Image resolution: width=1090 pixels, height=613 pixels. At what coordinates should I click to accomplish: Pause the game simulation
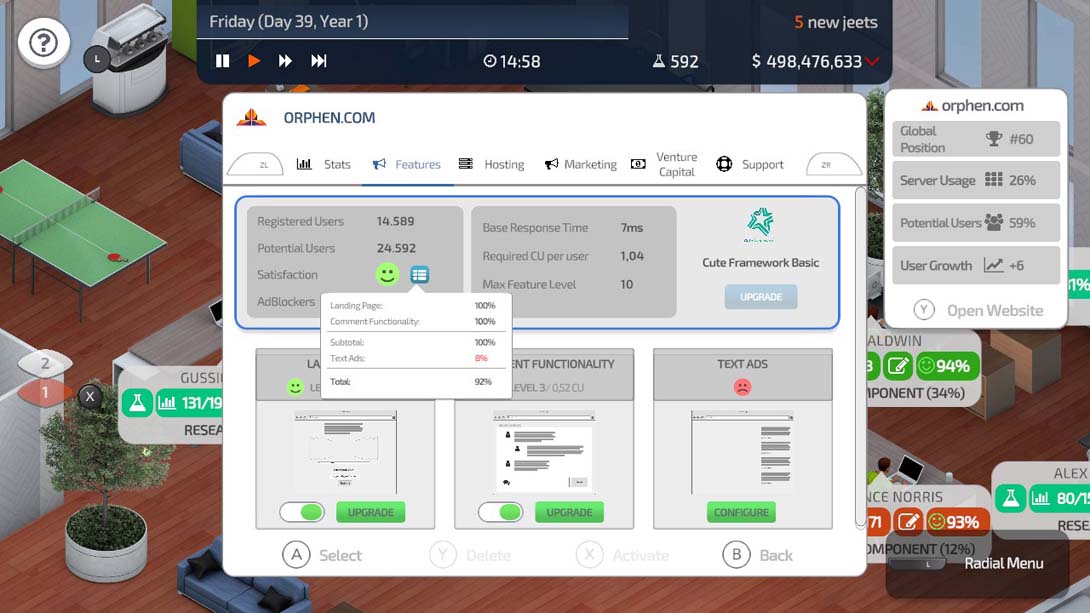click(x=222, y=61)
